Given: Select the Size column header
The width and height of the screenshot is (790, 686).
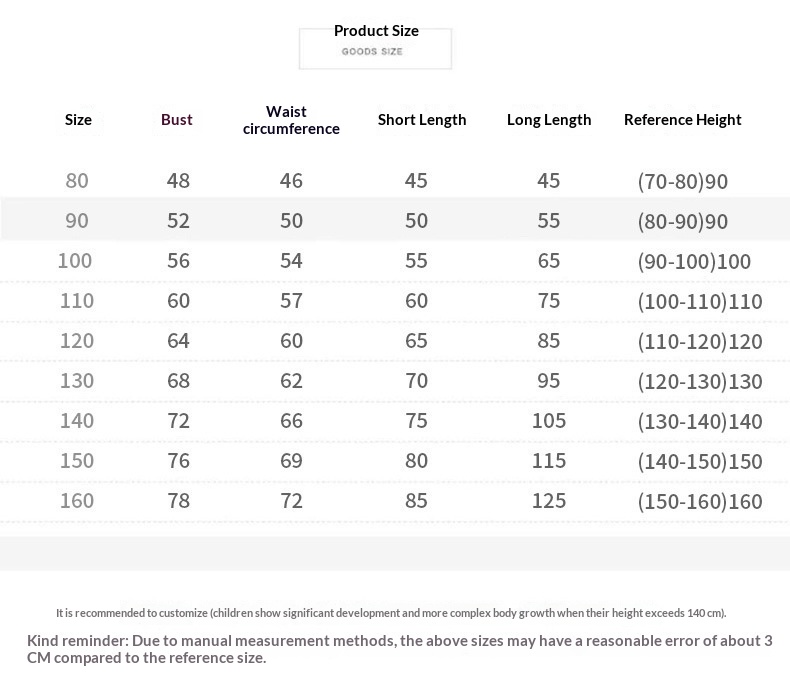Looking at the screenshot, I should tap(78, 120).
